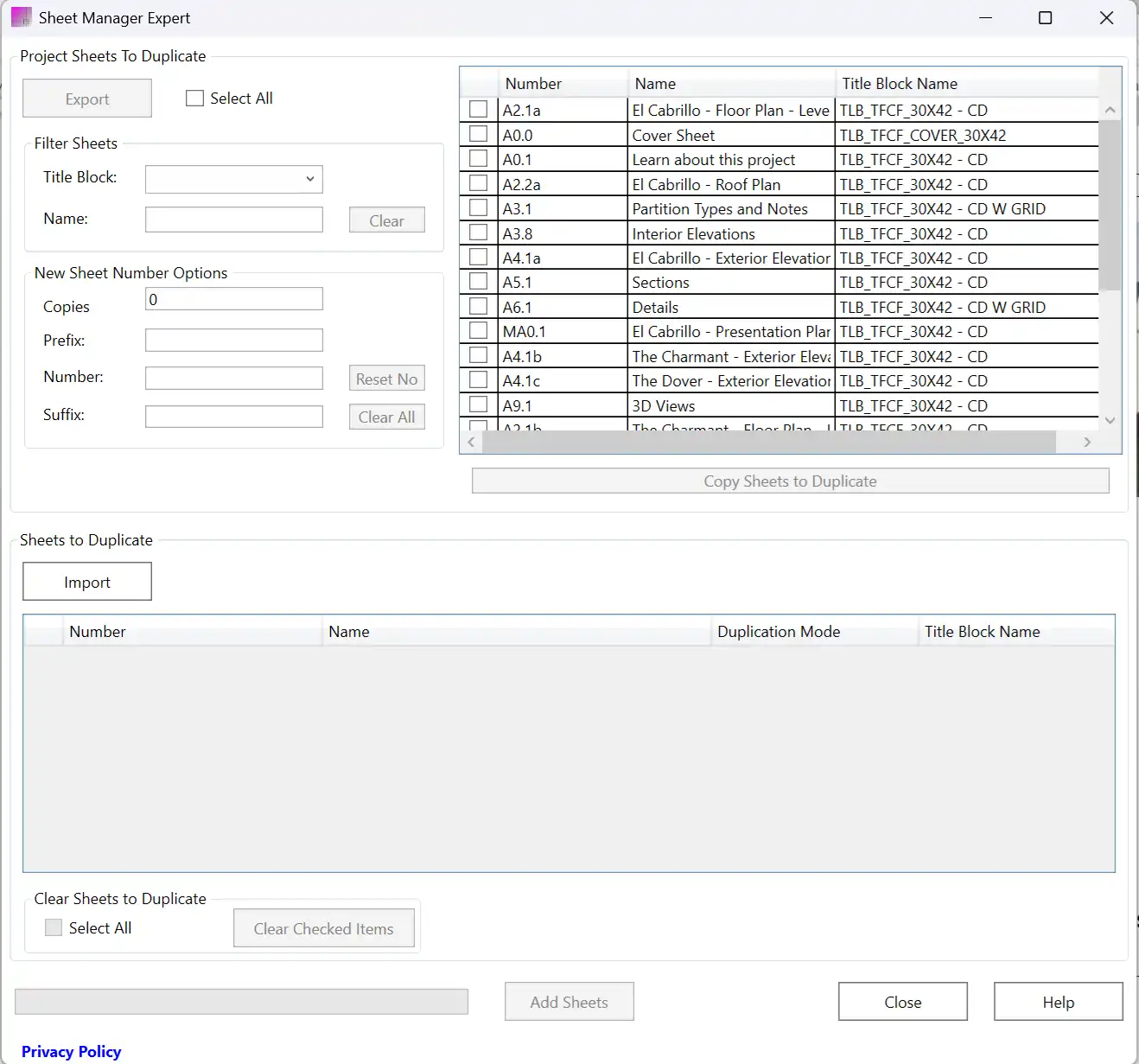The height and width of the screenshot is (1064, 1139).
Task: Select the A5.1 Sections sheet checkbox
Action: pyautogui.click(x=478, y=282)
